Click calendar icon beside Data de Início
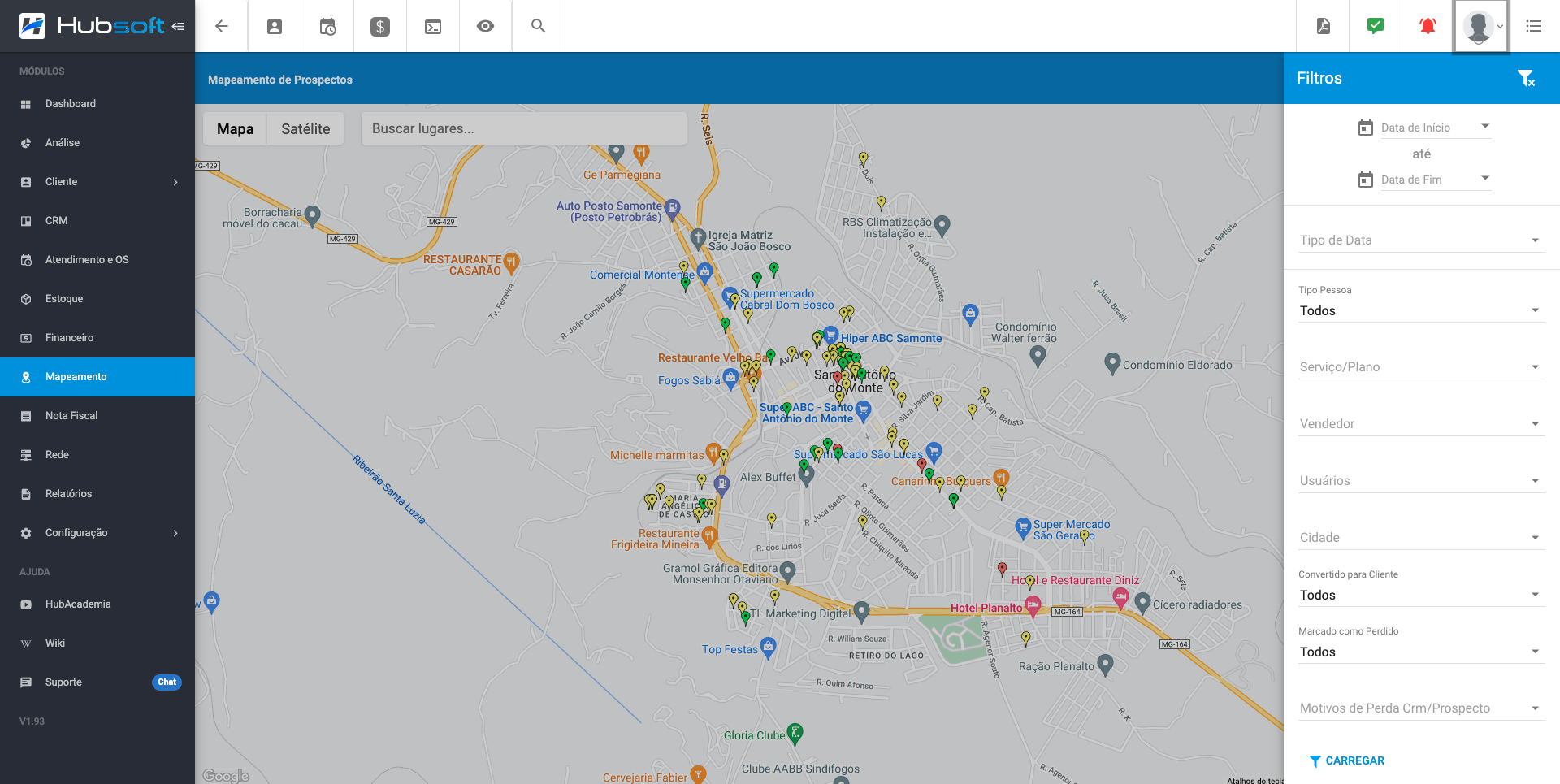 point(1366,128)
